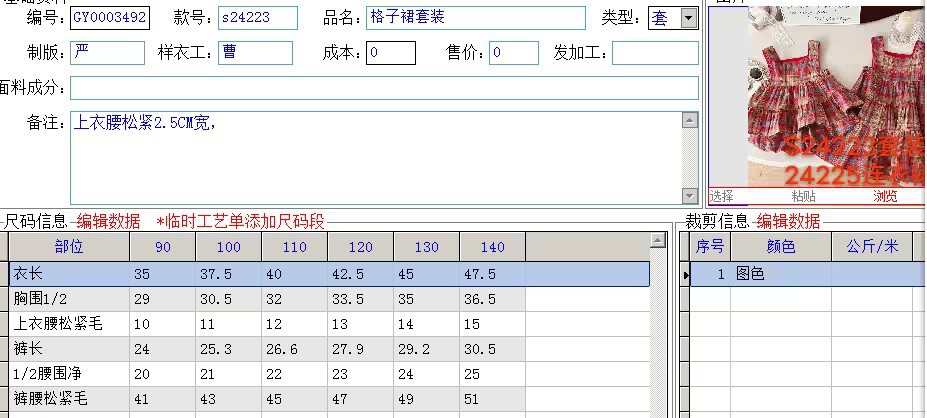Click the 售价 input field
927x418 pixels.
point(514,53)
